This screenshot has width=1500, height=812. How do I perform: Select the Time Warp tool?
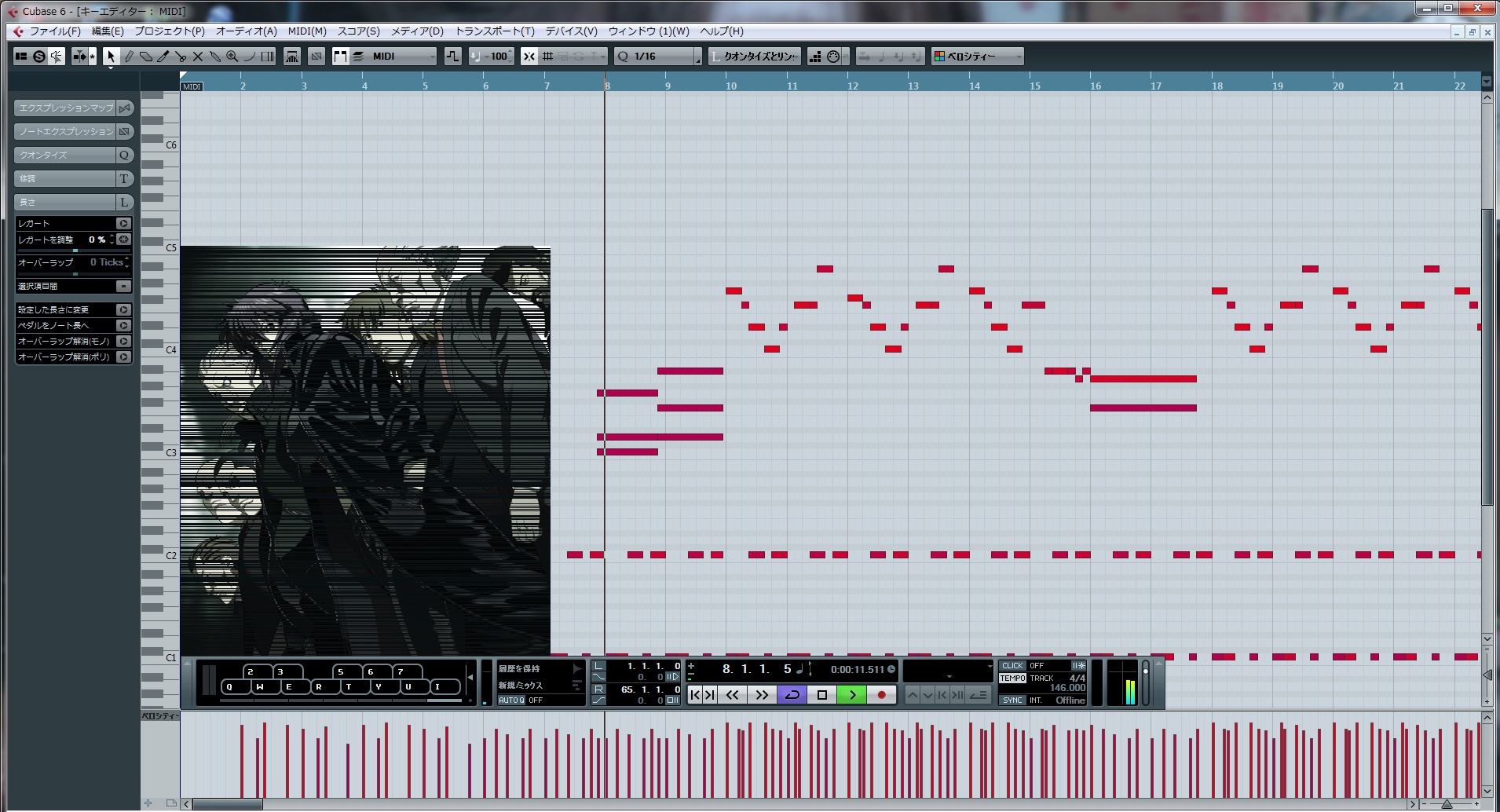click(268, 57)
